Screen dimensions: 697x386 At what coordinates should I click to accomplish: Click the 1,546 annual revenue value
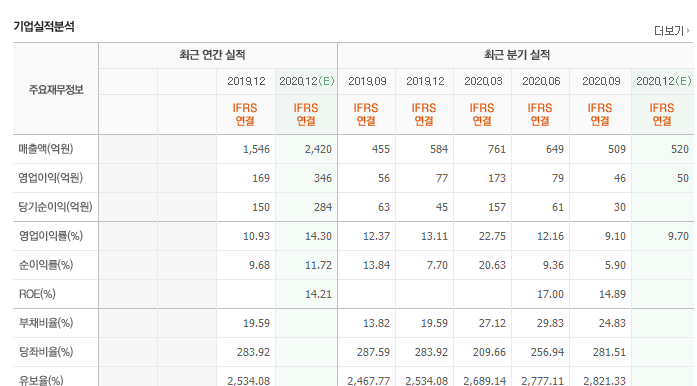tap(256, 149)
